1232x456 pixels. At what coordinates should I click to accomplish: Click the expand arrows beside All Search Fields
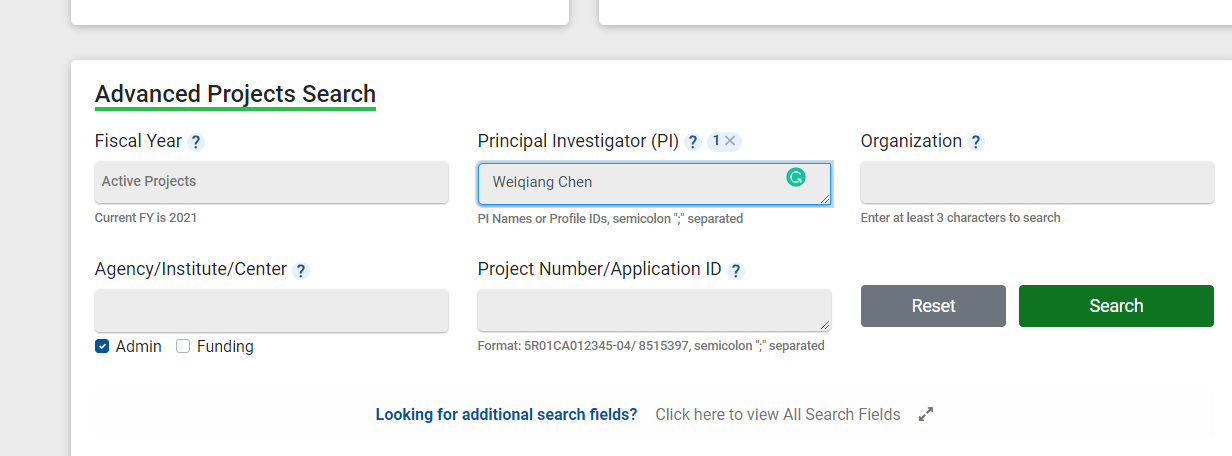(x=926, y=414)
